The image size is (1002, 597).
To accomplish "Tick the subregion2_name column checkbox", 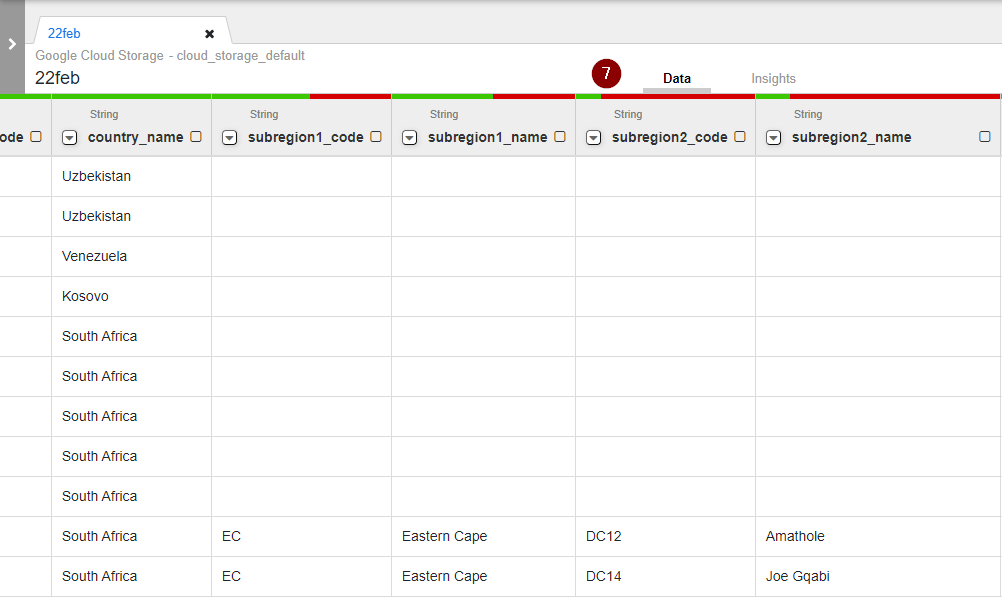I will (985, 137).
